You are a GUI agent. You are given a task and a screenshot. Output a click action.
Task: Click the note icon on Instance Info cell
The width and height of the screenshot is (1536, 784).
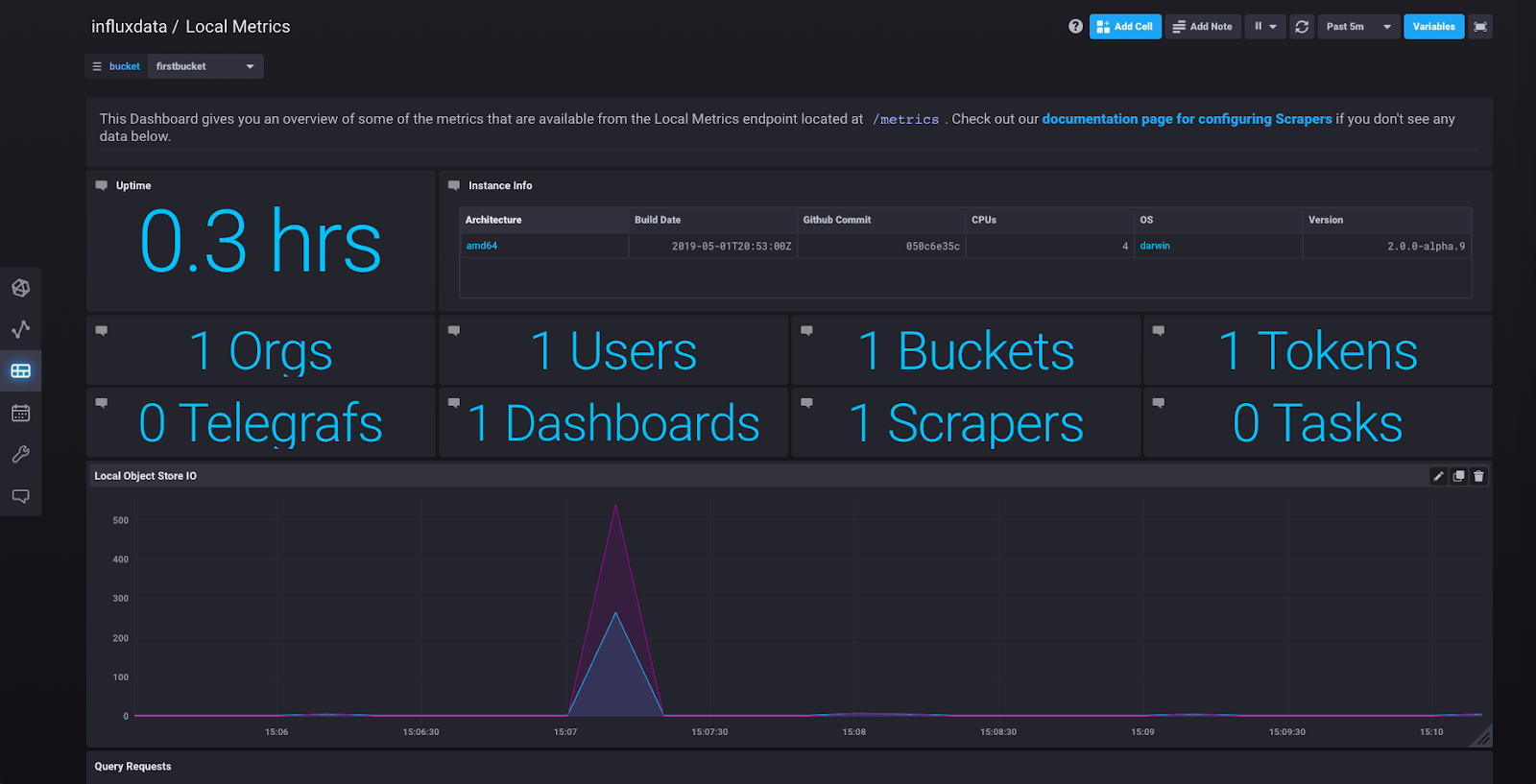[454, 185]
